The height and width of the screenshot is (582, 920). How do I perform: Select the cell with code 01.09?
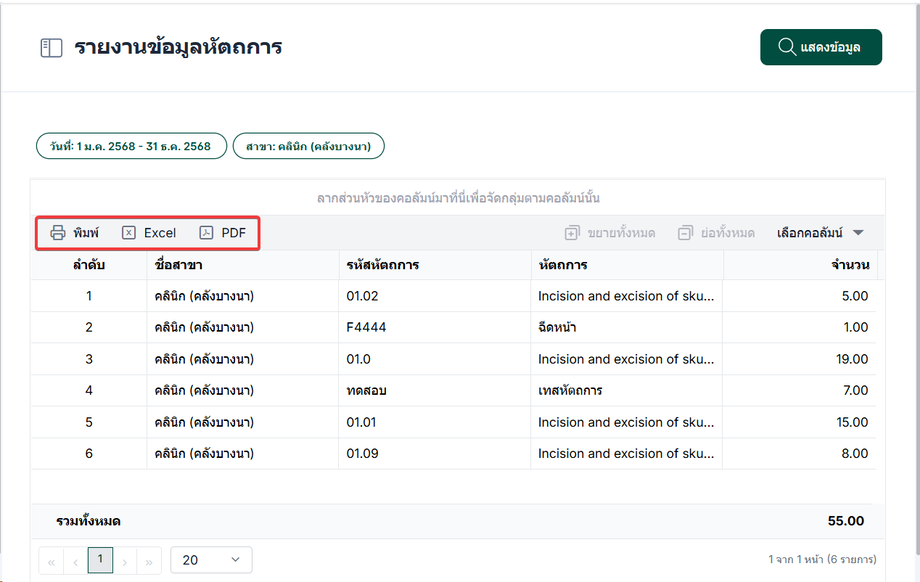coord(435,454)
